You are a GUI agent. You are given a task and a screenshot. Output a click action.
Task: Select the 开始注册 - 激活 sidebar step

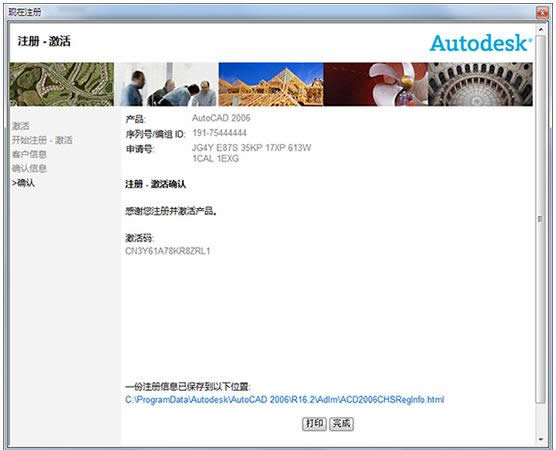pyautogui.click(x=42, y=140)
